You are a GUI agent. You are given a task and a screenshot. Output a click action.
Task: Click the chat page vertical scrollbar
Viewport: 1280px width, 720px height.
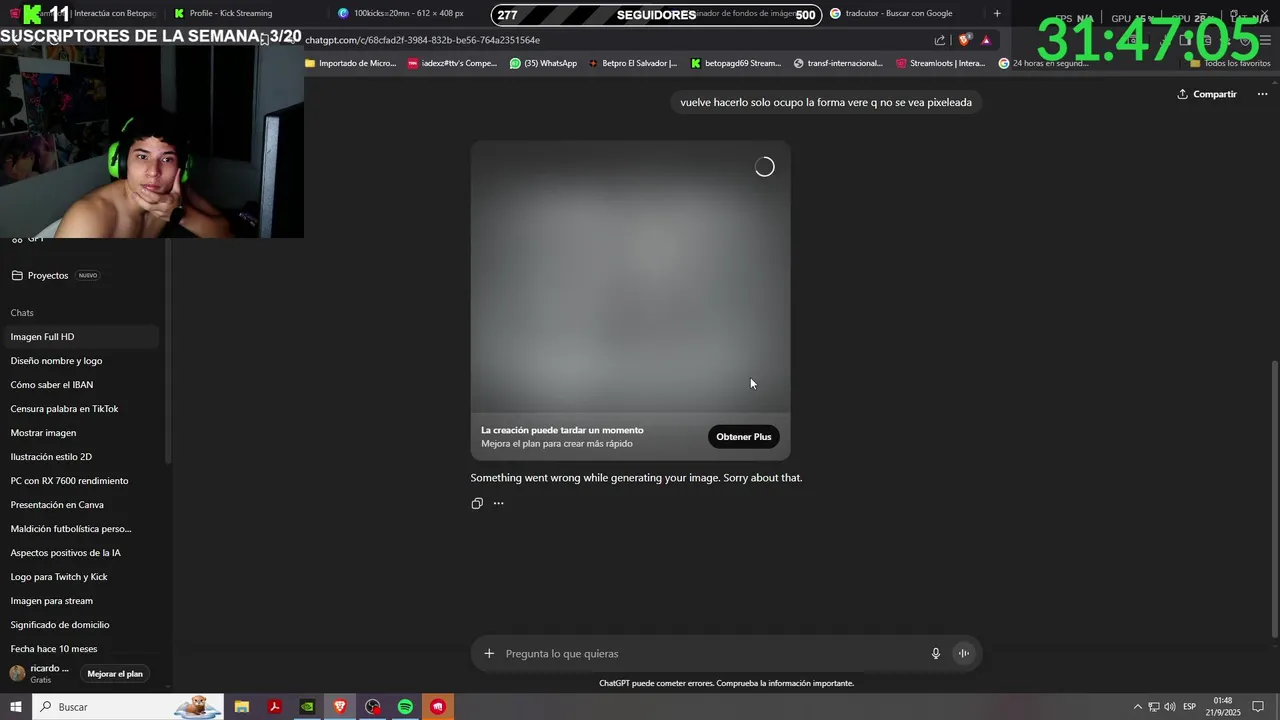1274,498
